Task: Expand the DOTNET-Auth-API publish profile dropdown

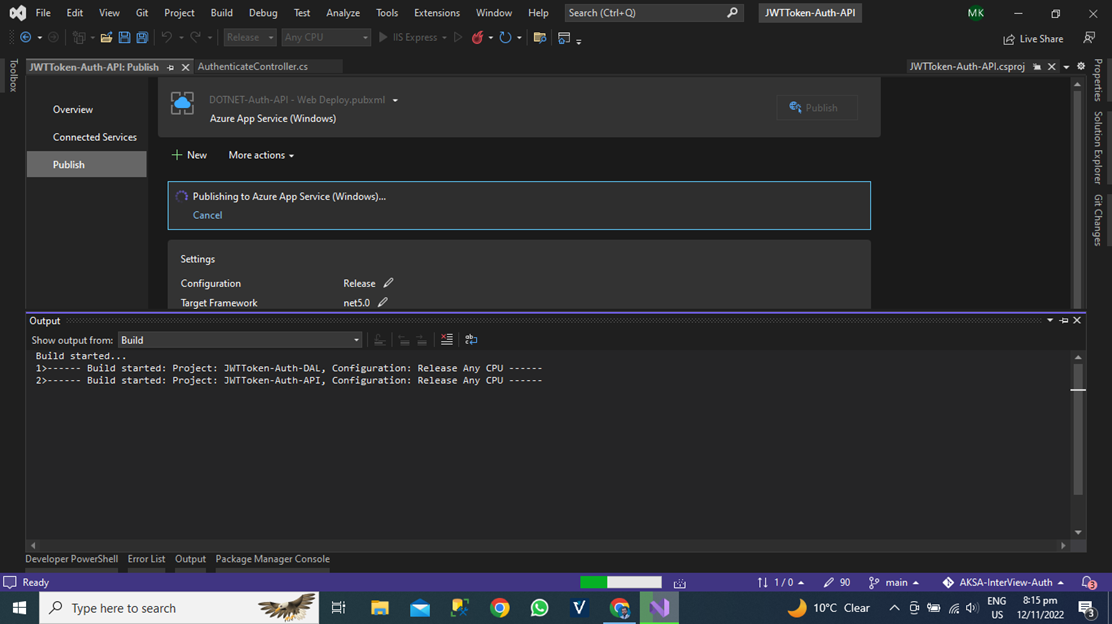Action: point(394,100)
